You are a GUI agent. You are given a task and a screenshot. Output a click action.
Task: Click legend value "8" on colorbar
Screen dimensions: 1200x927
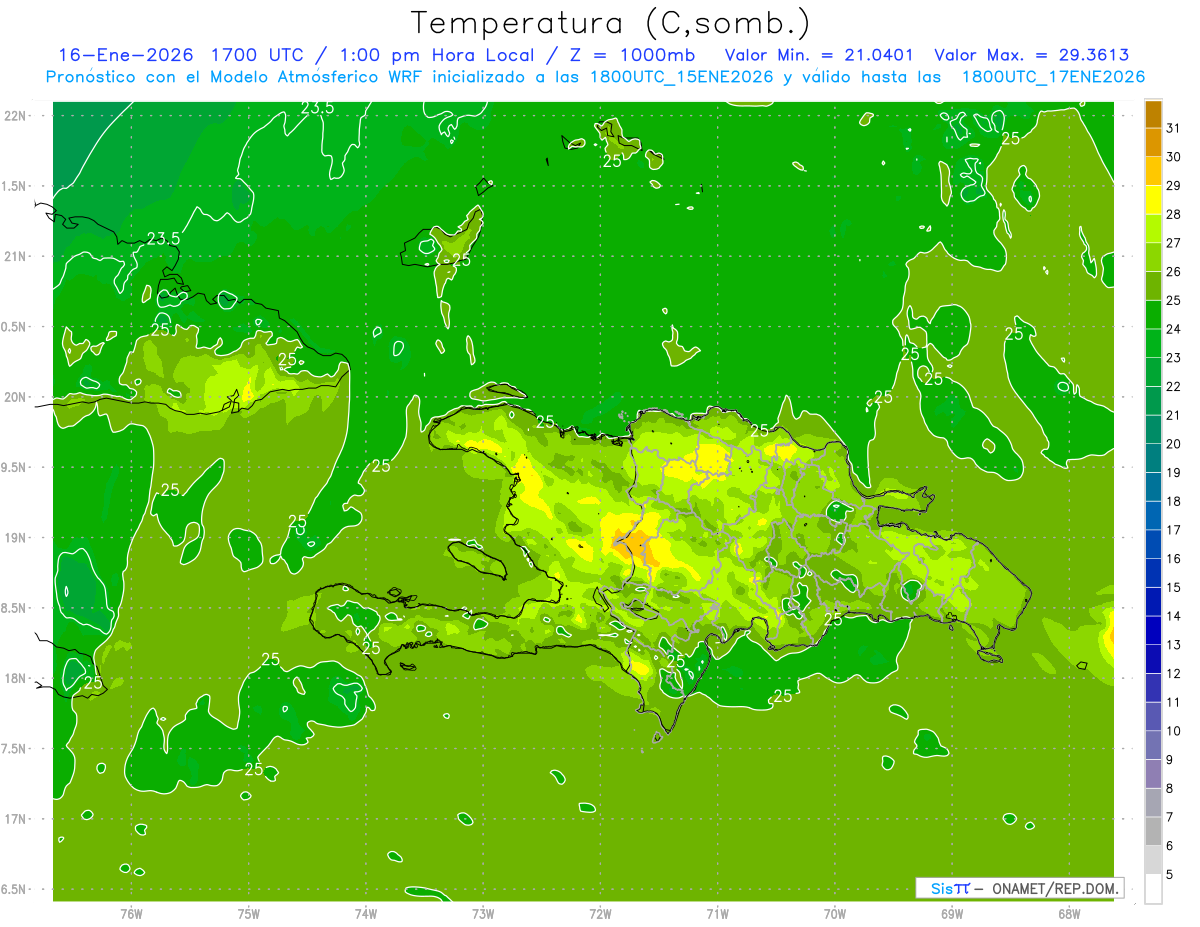(x=1170, y=789)
